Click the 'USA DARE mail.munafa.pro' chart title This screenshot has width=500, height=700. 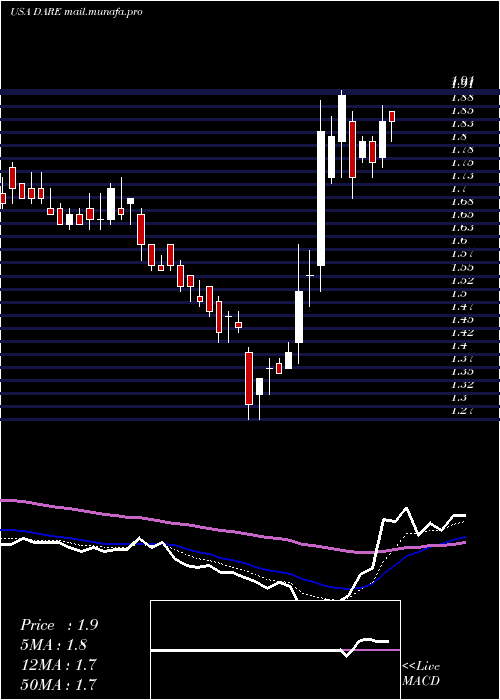click(76, 12)
